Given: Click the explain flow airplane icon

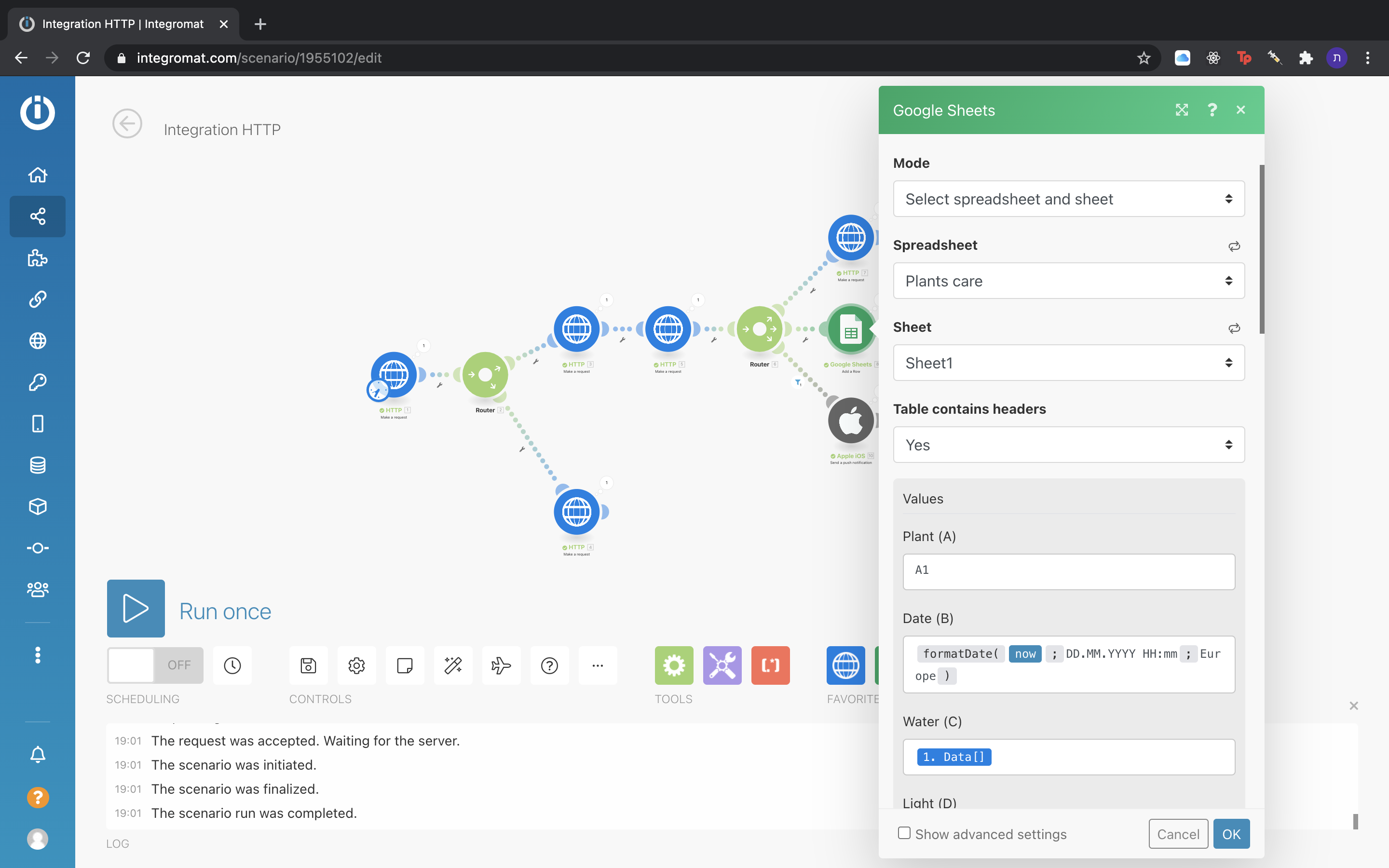Looking at the screenshot, I should pyautogui.click(x=501, y=665).
